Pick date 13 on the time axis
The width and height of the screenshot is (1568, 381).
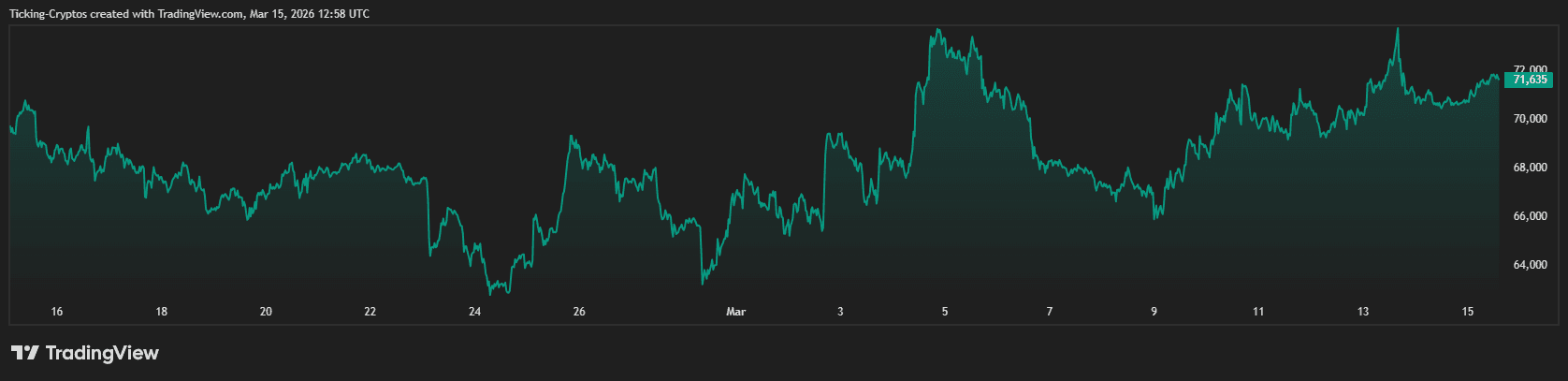pos(1363,312)
